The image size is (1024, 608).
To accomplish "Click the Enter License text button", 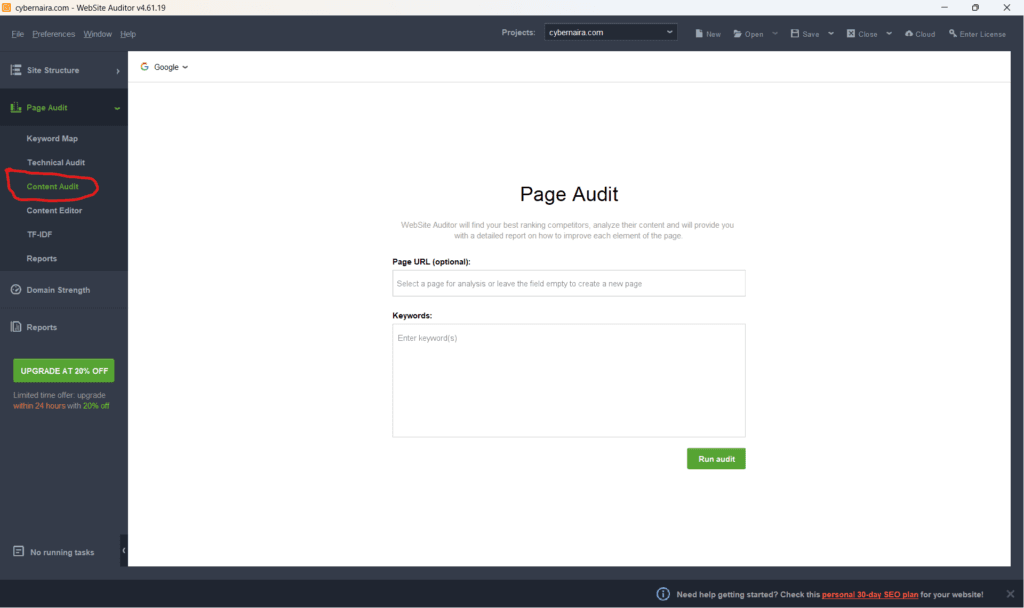I will (x=982, y=34).
